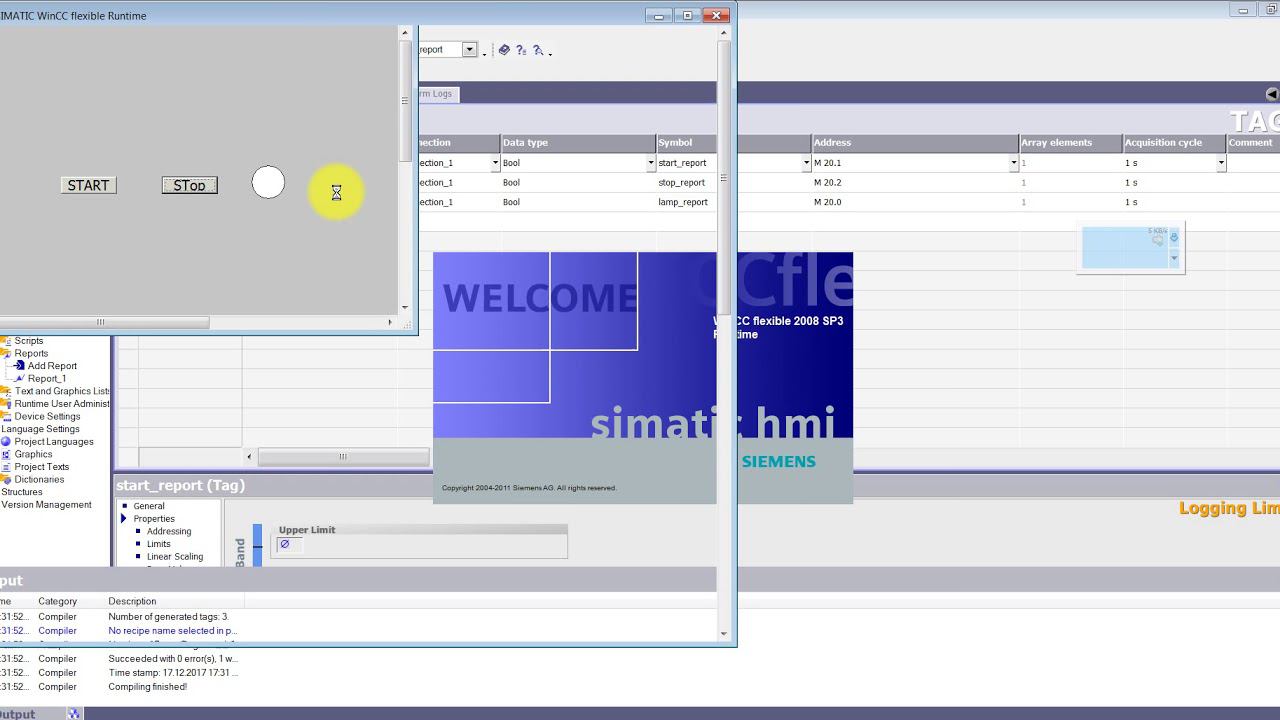Open the Address dropdown for M 20.1

pyautogui.click(x=1013, y=163)
